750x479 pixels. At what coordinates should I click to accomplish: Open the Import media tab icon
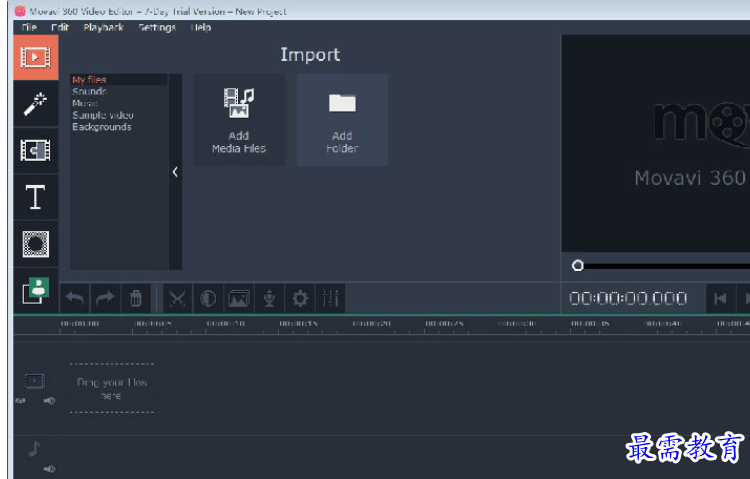(35, 57)
